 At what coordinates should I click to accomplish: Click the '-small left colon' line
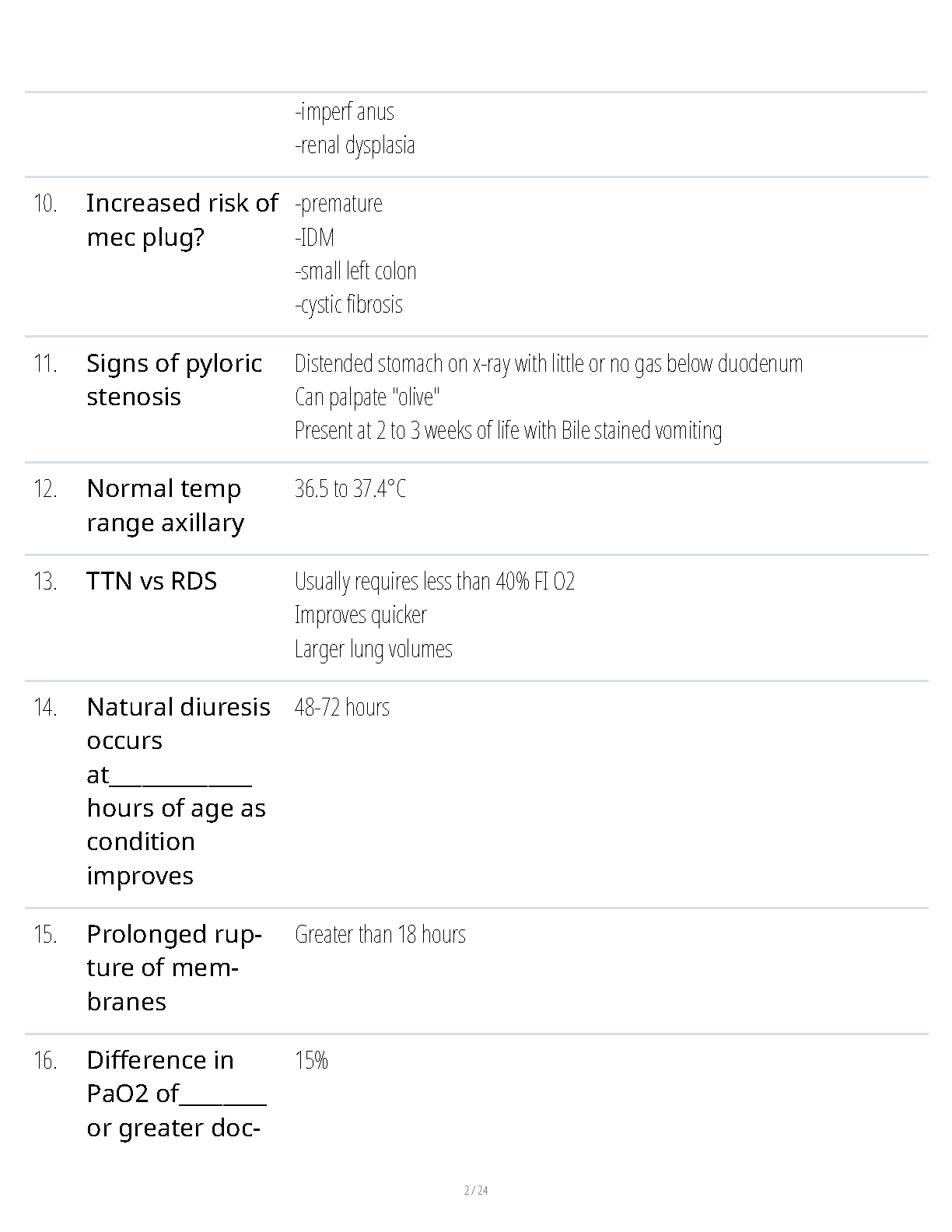(x=355, y=271)
